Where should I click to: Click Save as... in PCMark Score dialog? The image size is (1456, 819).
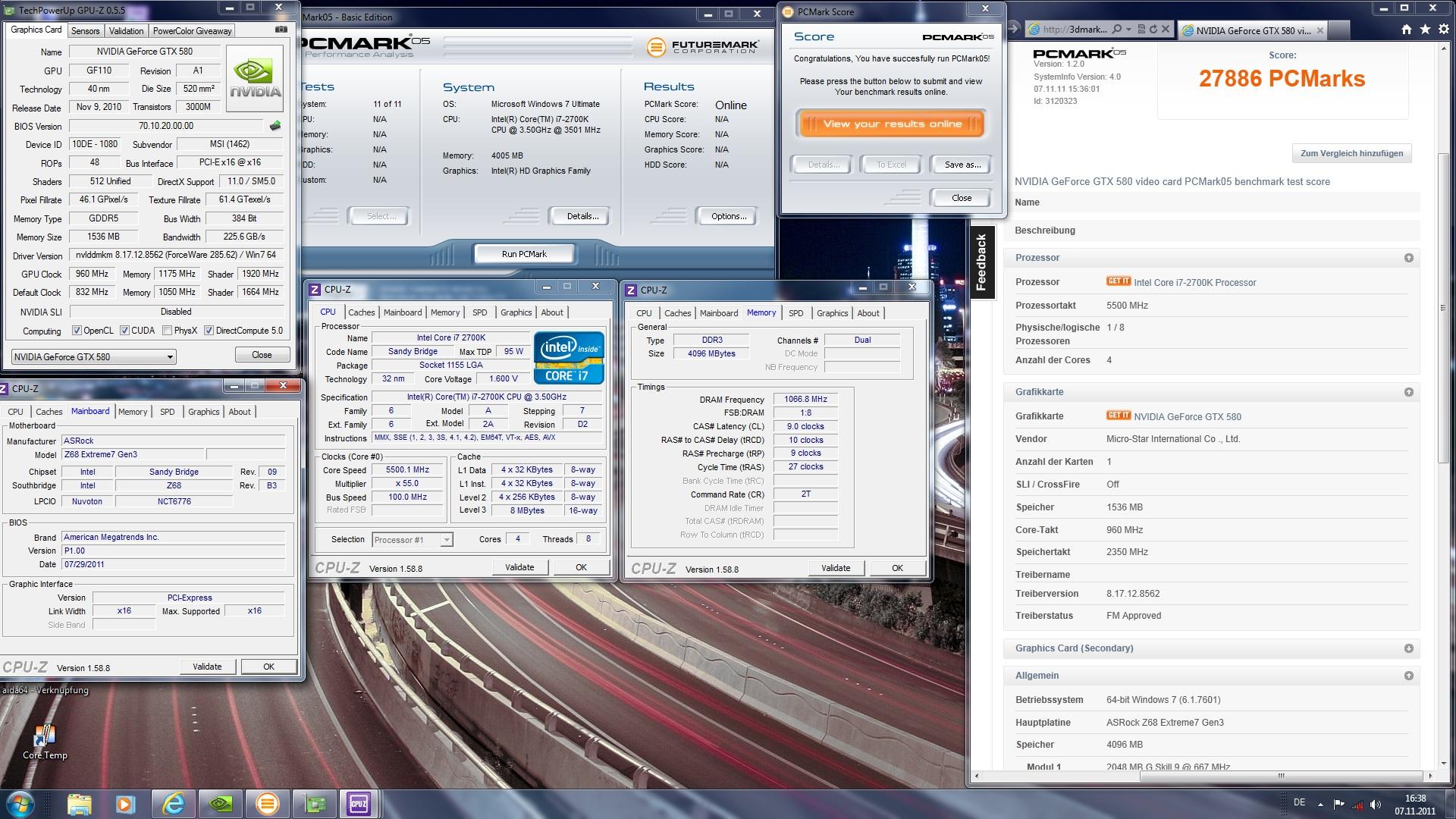coord(962,165)
